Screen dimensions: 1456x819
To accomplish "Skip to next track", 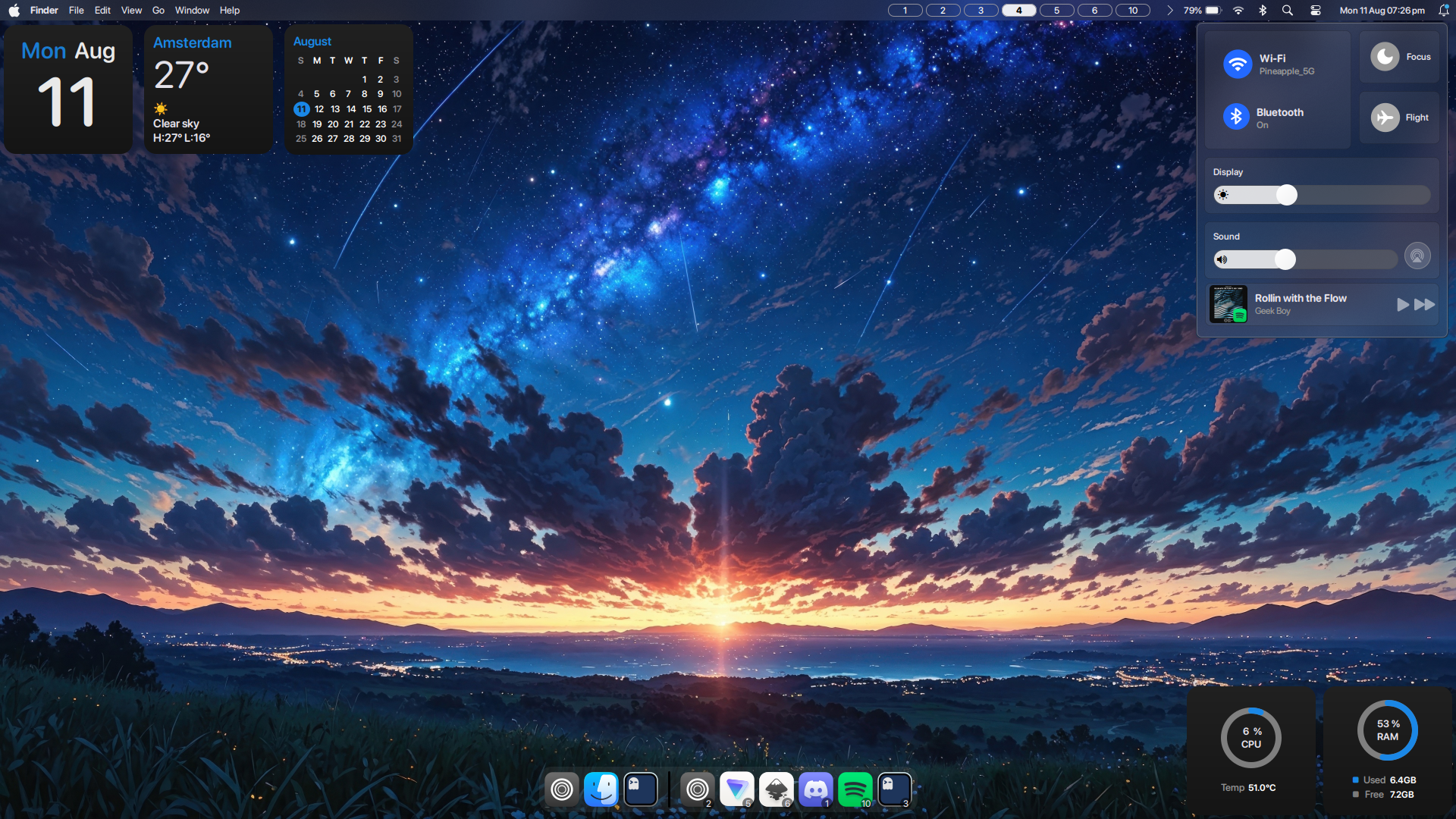I will [1425, 305].
